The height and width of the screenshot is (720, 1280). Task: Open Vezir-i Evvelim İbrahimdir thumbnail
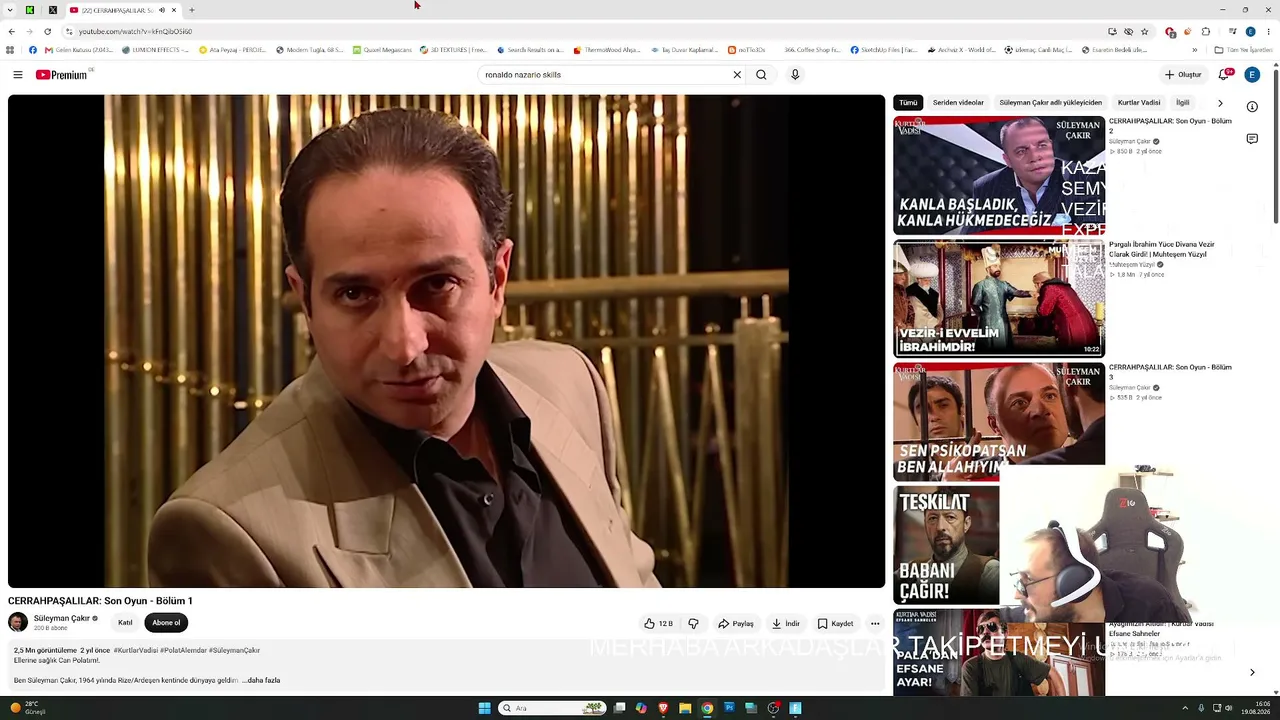point(999,299)
